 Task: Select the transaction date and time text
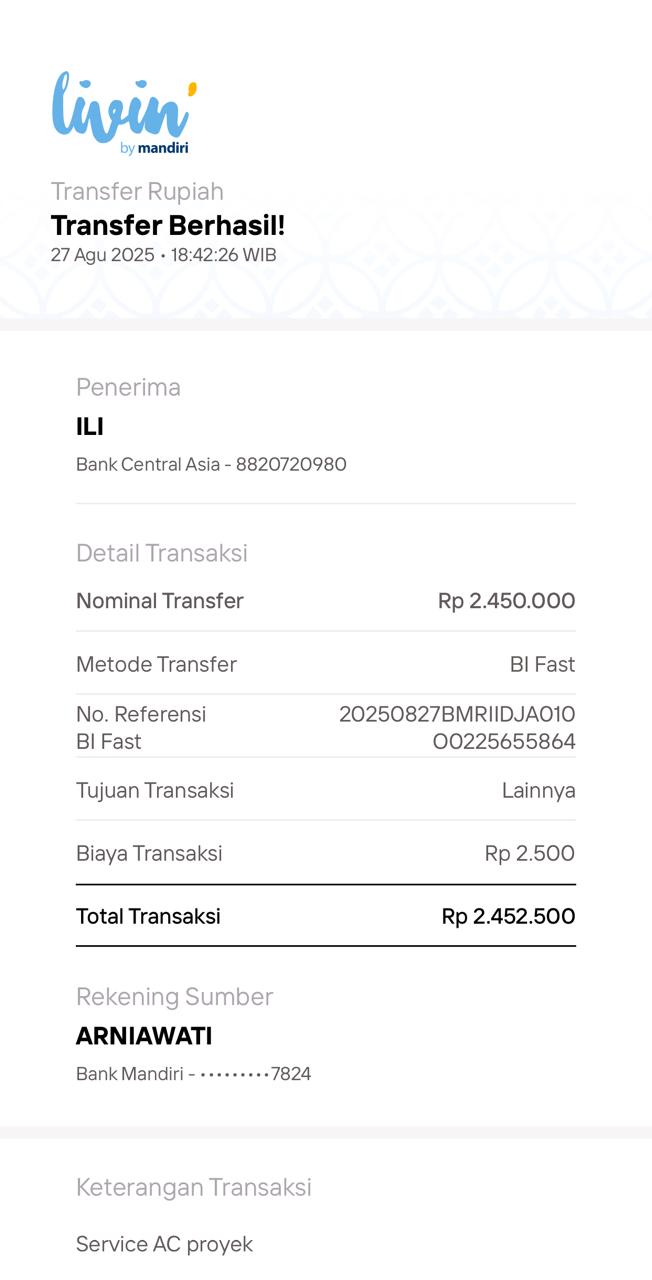click(x=163, y=255)
